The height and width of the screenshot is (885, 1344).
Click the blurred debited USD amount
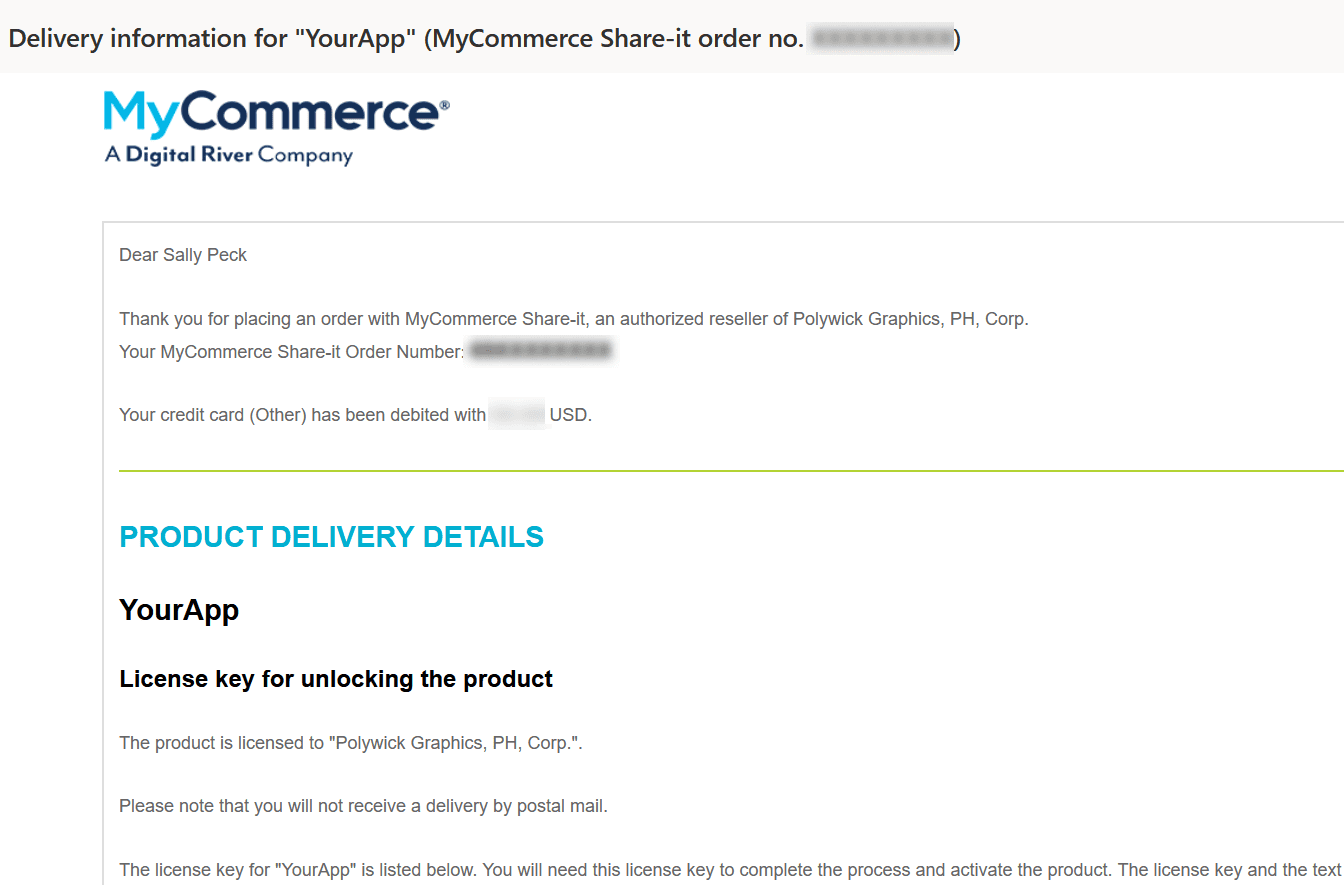(x=517, y=414)
